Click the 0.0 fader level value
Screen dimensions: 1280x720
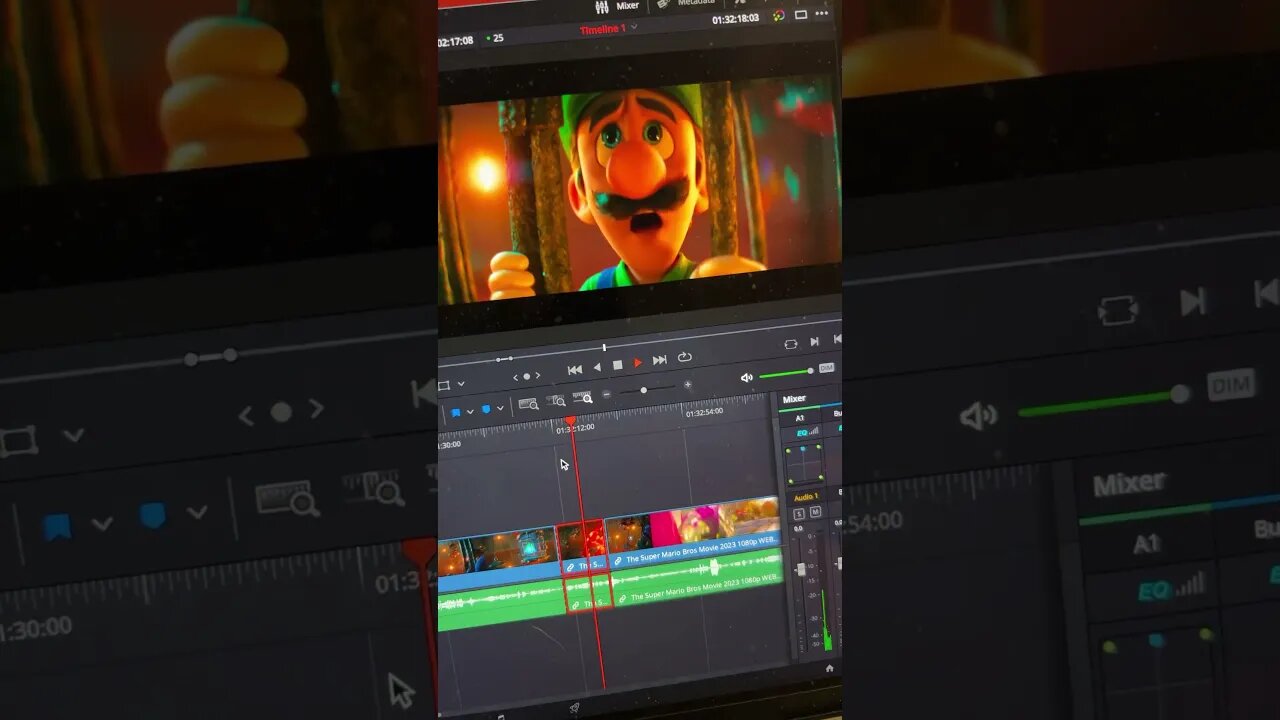click(x=798, y=529)
